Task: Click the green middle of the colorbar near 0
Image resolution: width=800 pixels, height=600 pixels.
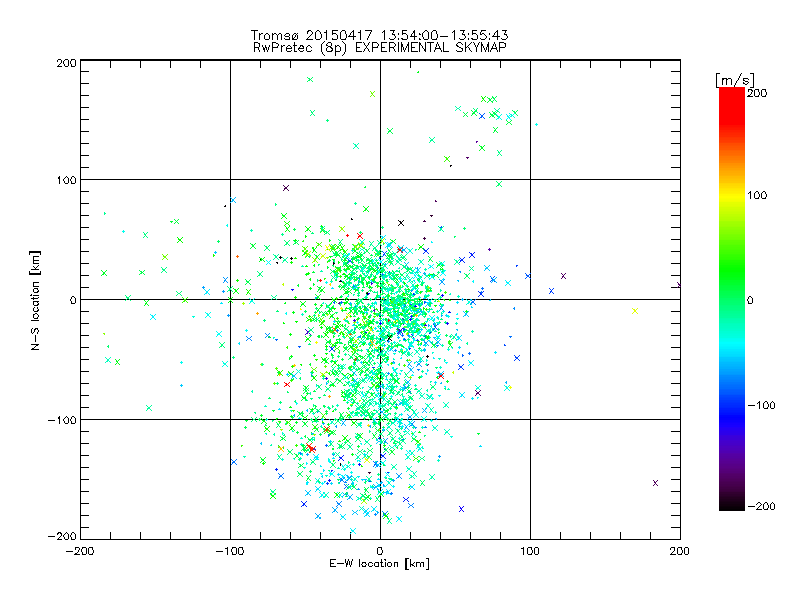Action: point(732,299)
